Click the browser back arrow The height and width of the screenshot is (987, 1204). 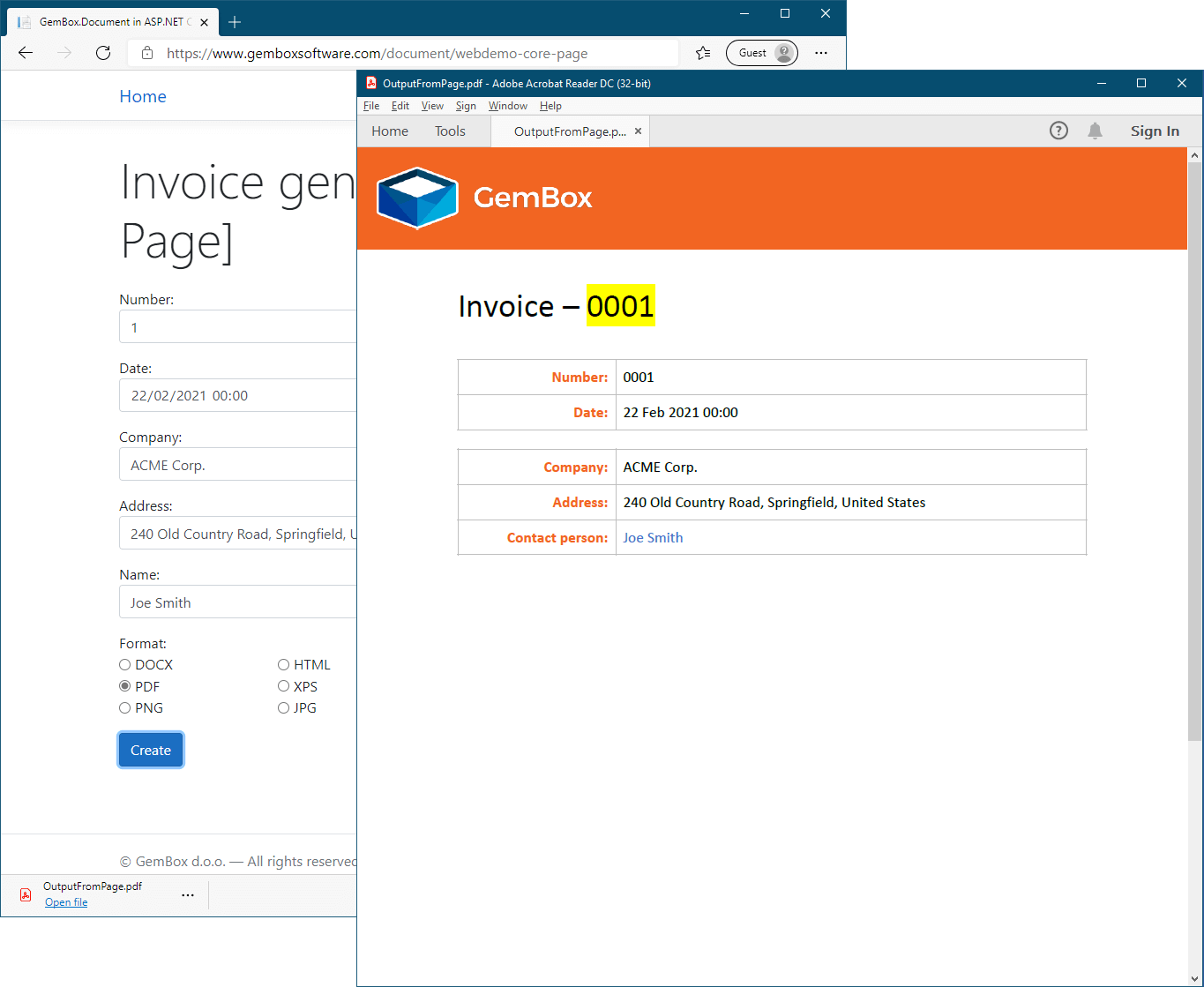[26, 53]
